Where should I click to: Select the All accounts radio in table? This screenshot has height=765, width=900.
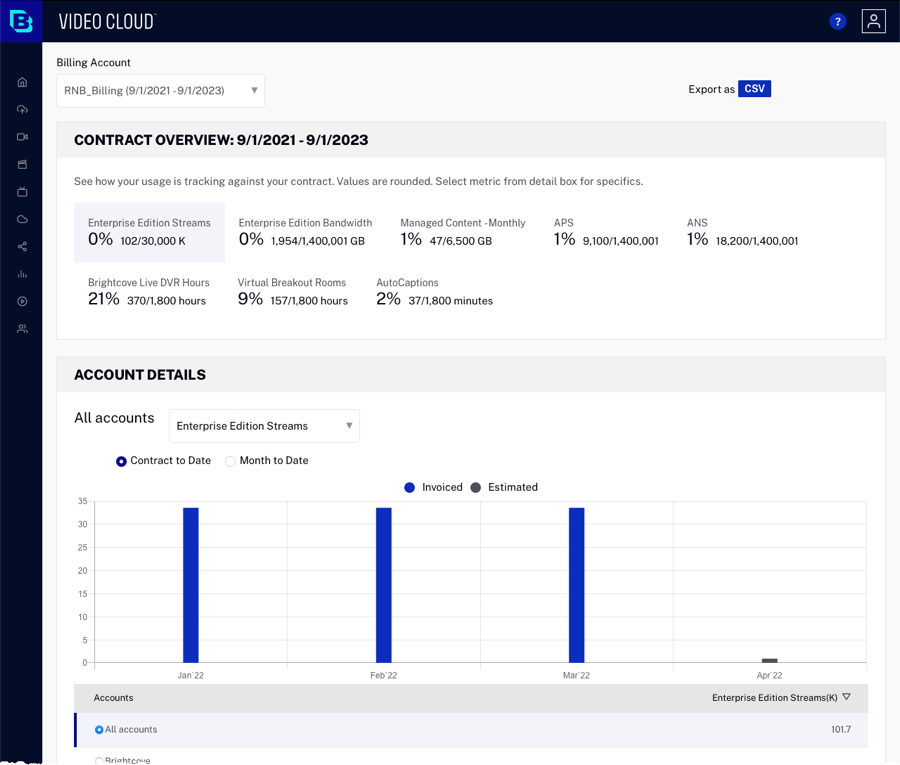[x=99, y=730]
